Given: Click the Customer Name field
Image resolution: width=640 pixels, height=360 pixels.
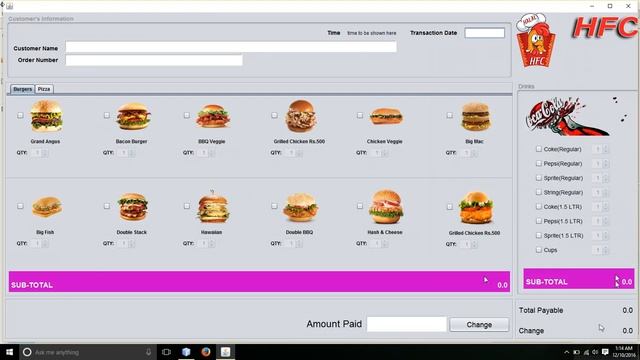Looking at the screenshot, I should click(x=231, y=47).
